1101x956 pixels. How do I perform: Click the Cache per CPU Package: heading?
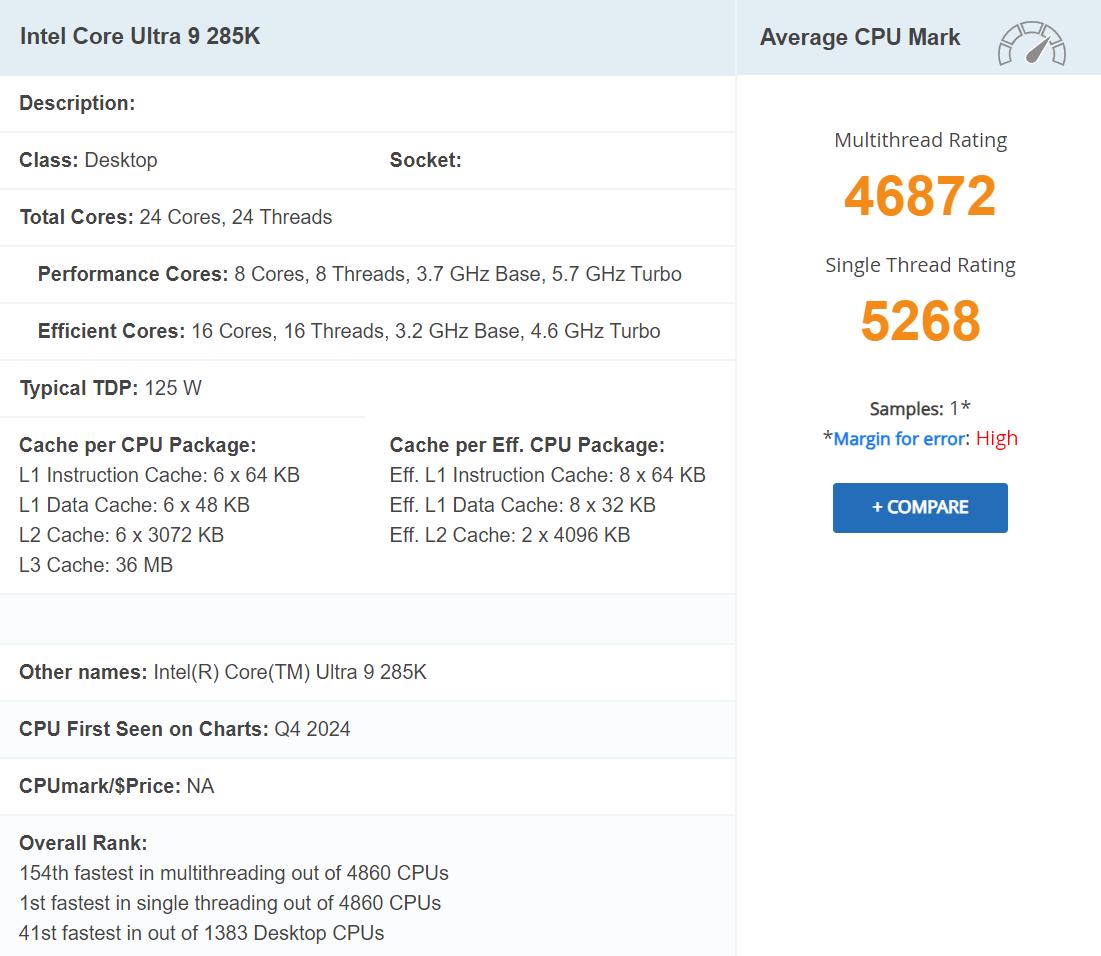pyautogui.click(x=138, y=445)
